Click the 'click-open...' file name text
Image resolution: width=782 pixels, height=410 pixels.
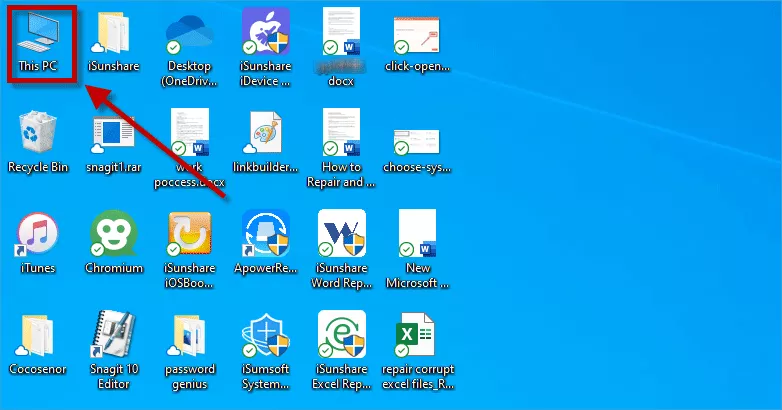pyautogui.click(x=417, y=66)
